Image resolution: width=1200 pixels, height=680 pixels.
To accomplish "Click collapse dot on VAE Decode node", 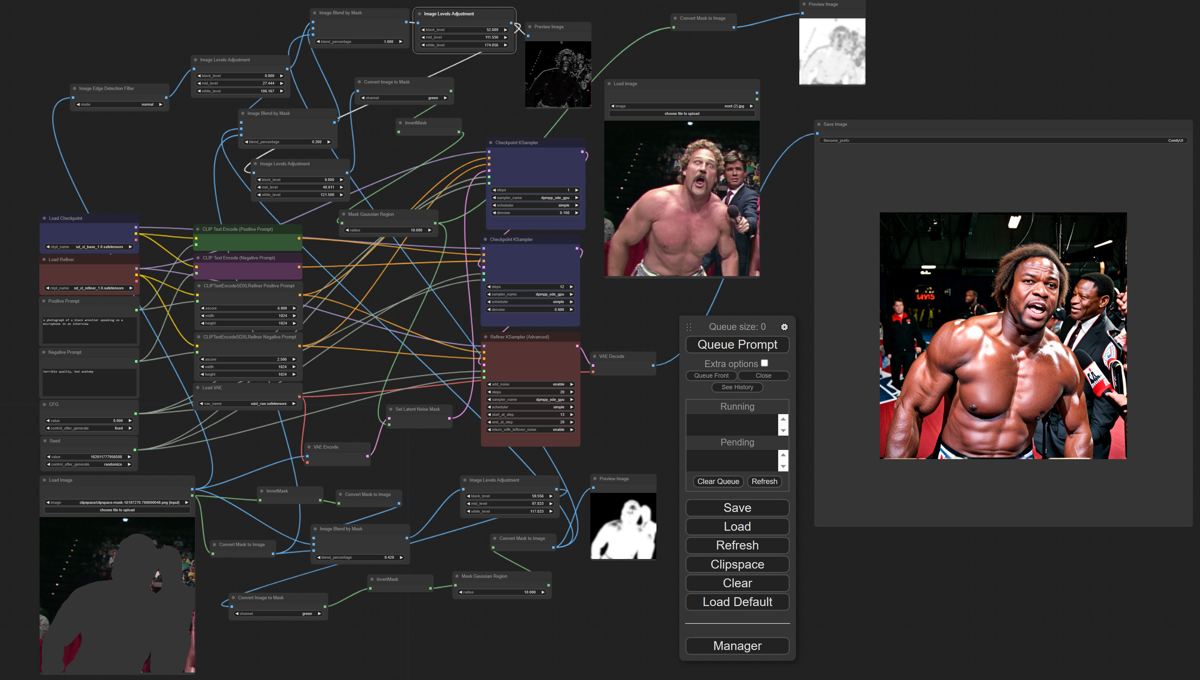I will [x=595, y=356].
